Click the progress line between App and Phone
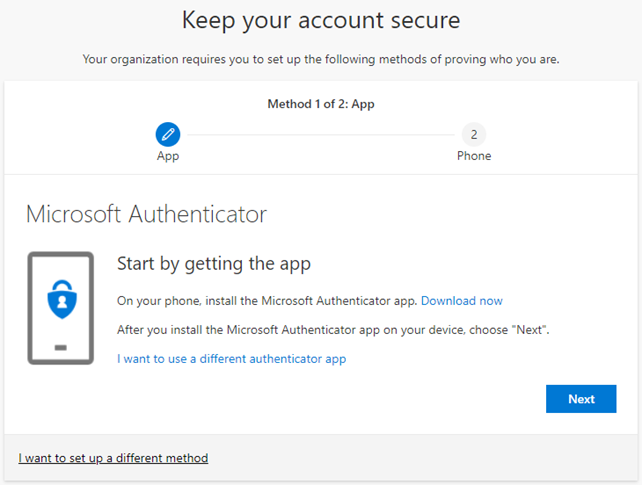Viewport: 642px width, 485px height. point(320,134)
